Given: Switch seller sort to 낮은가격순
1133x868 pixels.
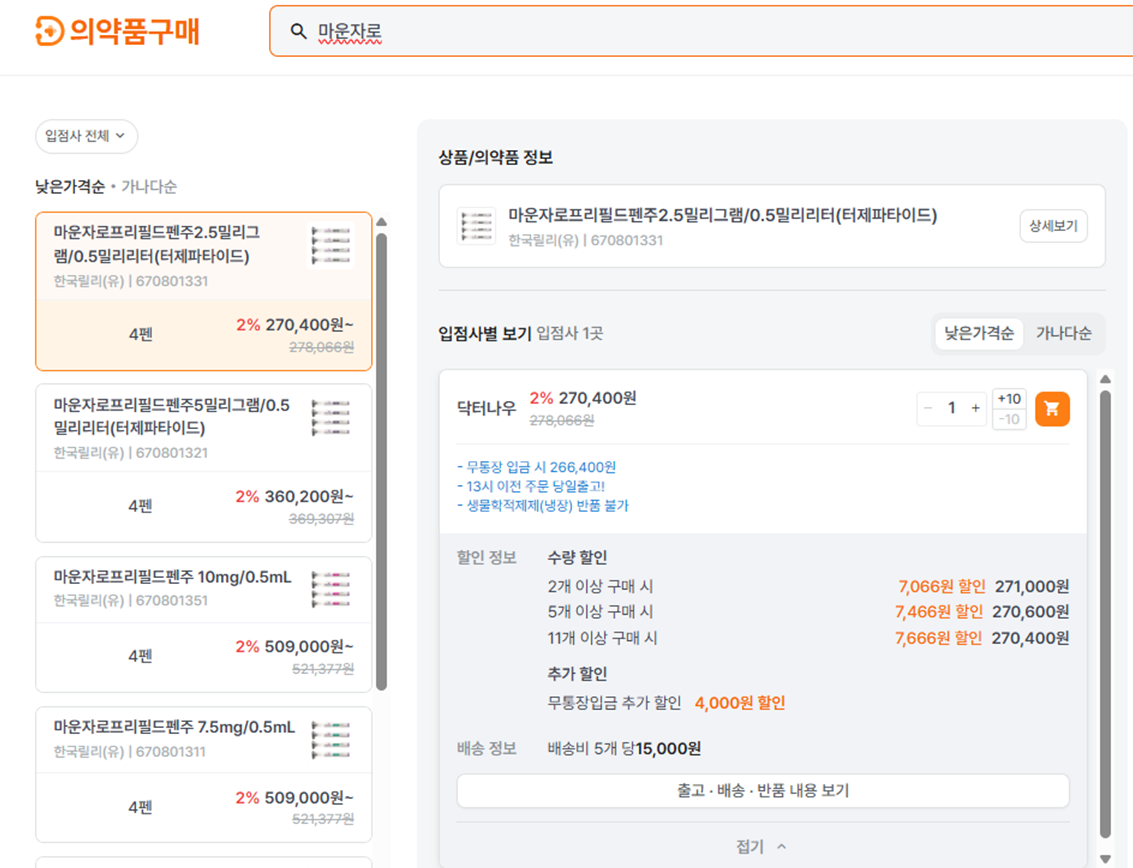Looking at the screenshot, I should (x=979, y=333).
